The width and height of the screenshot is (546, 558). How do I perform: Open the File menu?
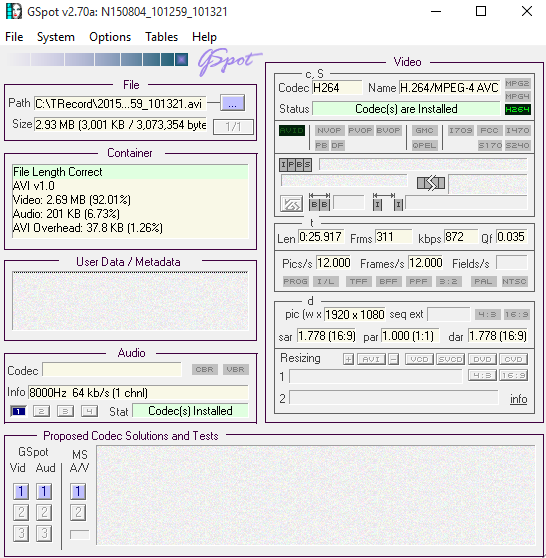14,37
